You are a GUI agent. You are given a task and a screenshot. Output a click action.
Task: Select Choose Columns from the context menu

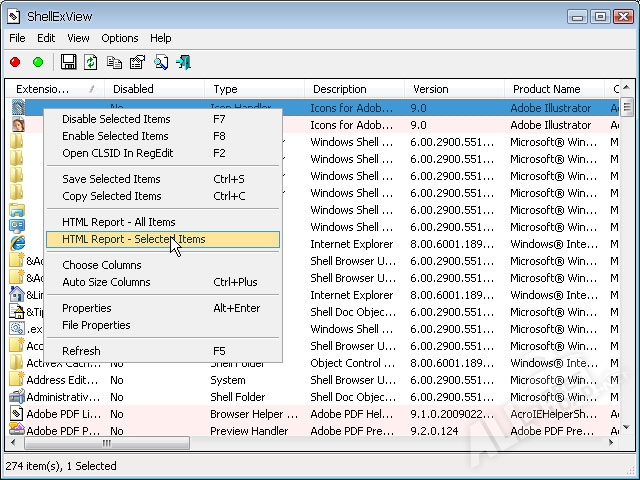tap(102, 265)
